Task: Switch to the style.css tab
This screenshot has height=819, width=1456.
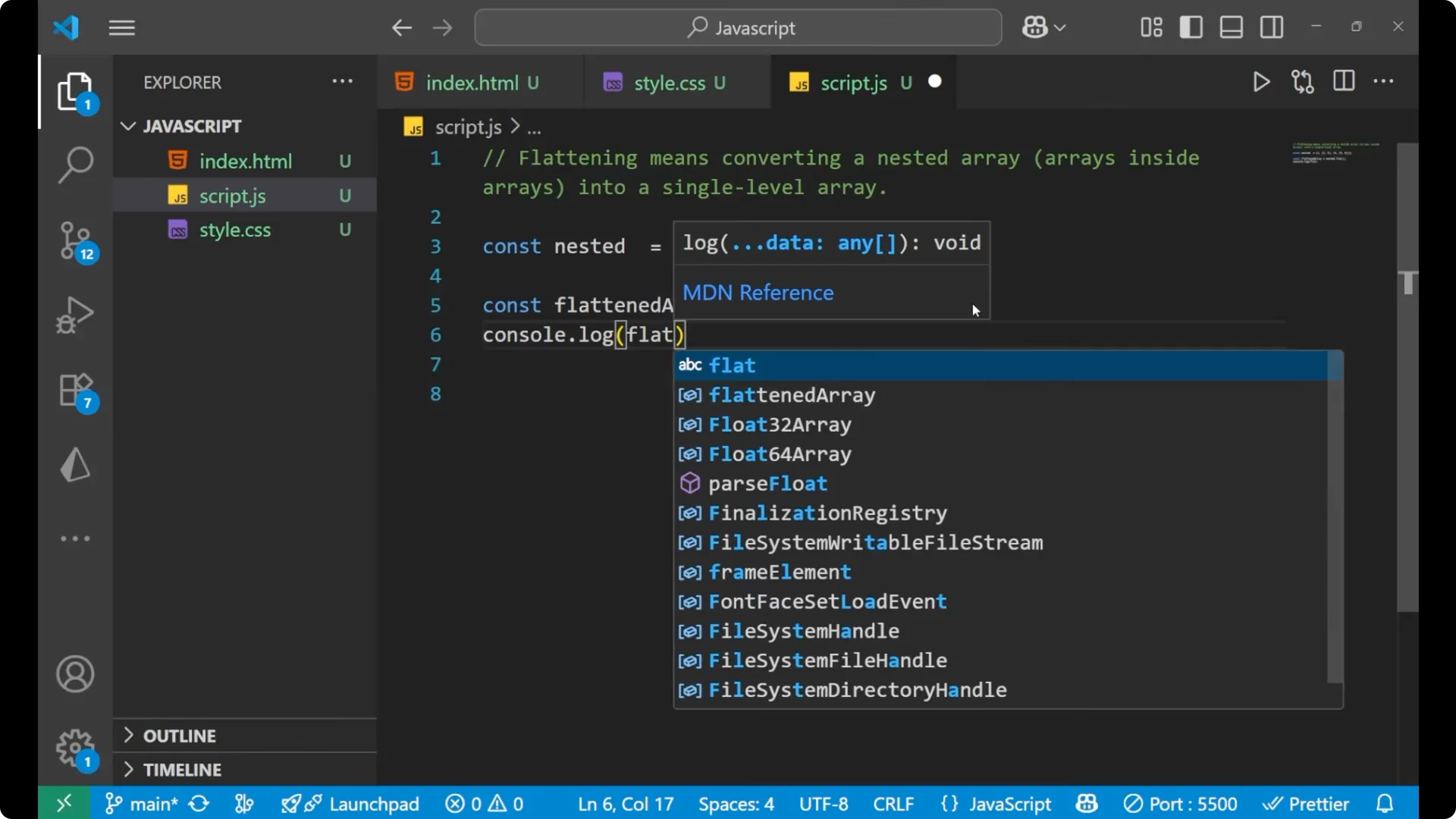Action: [x=675, y=83]
